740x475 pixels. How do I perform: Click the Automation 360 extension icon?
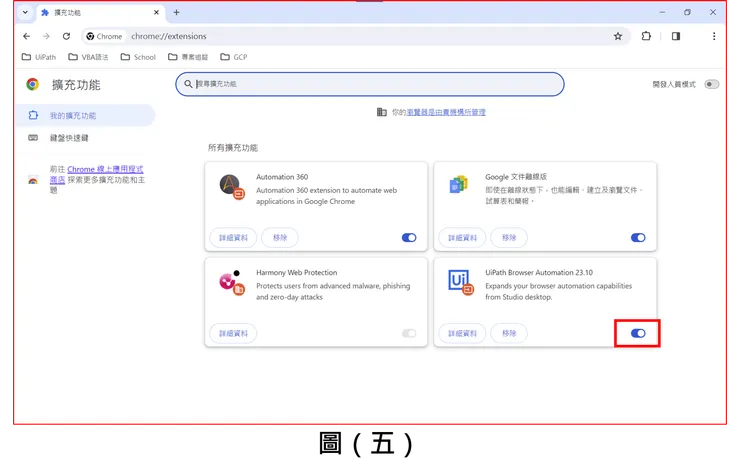click(x=232, y=187)
